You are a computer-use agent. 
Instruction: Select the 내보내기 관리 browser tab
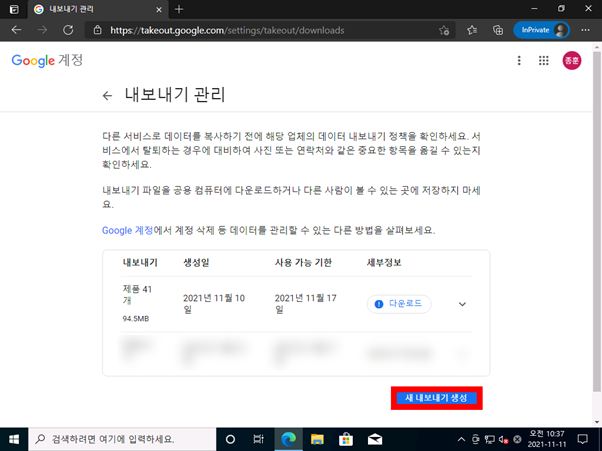click(x=98, y=9)
